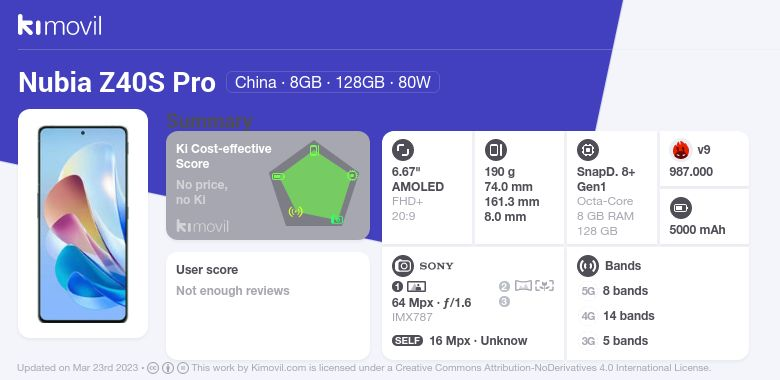Open the User score card

268,305
